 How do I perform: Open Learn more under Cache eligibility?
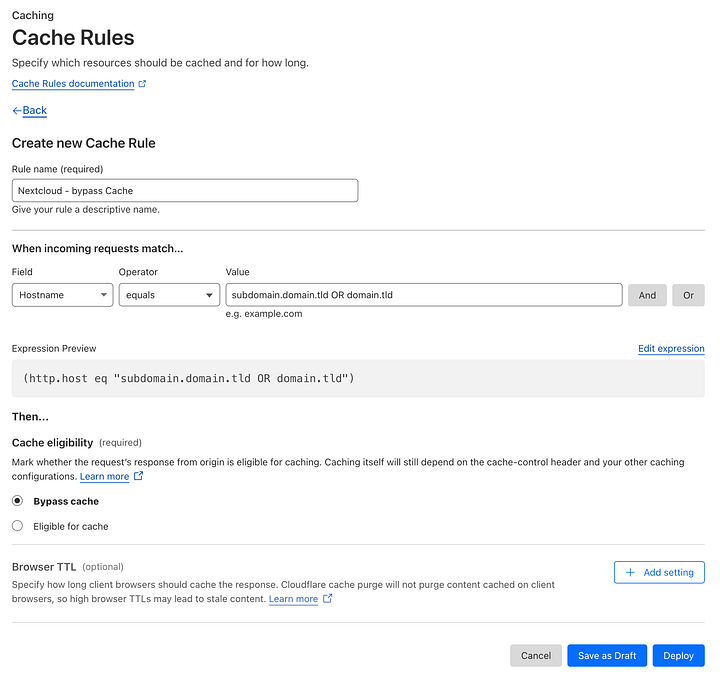coord(104,477)
